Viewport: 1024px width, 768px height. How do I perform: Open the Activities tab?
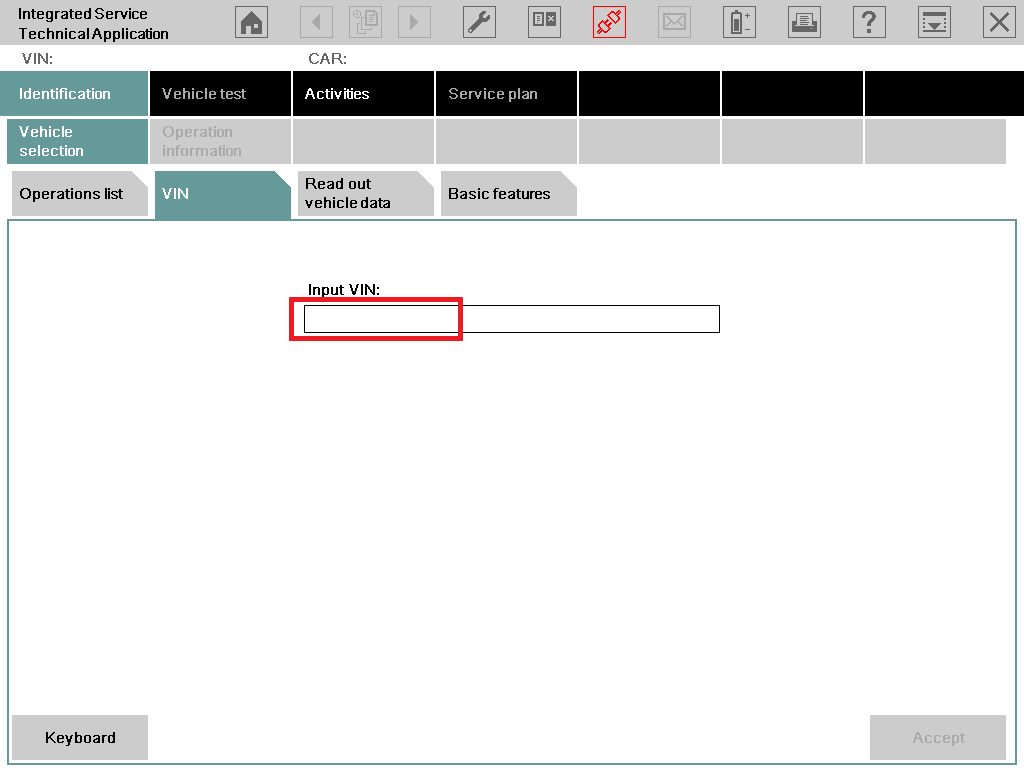click(x=364, y=93)
